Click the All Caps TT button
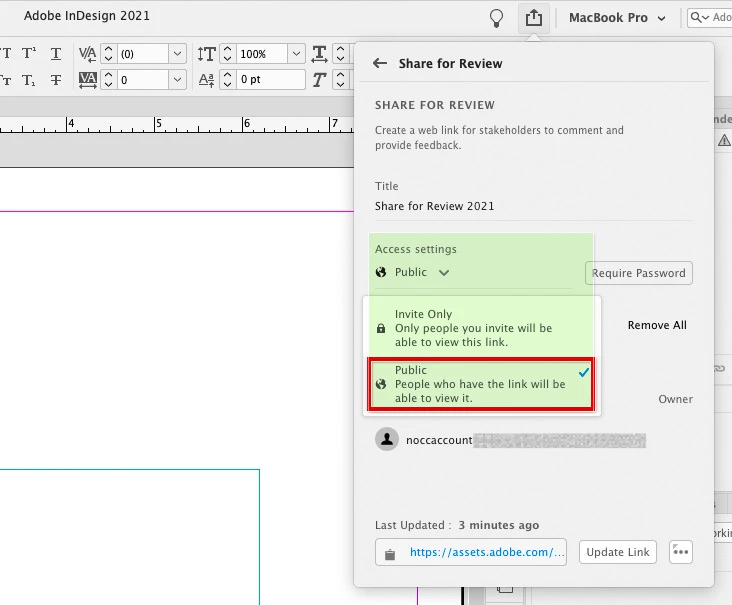 tap(6, 54)
